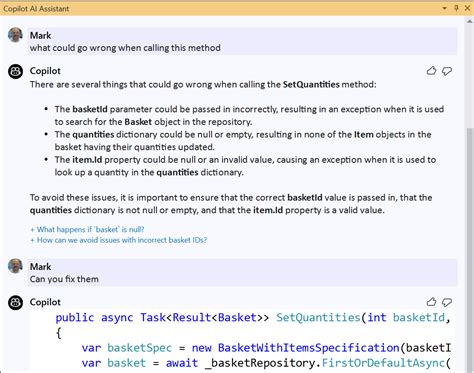474x373 pixels.
Task: Click the Copilot logo beside the code response
Action: click(x=15, y=302)
